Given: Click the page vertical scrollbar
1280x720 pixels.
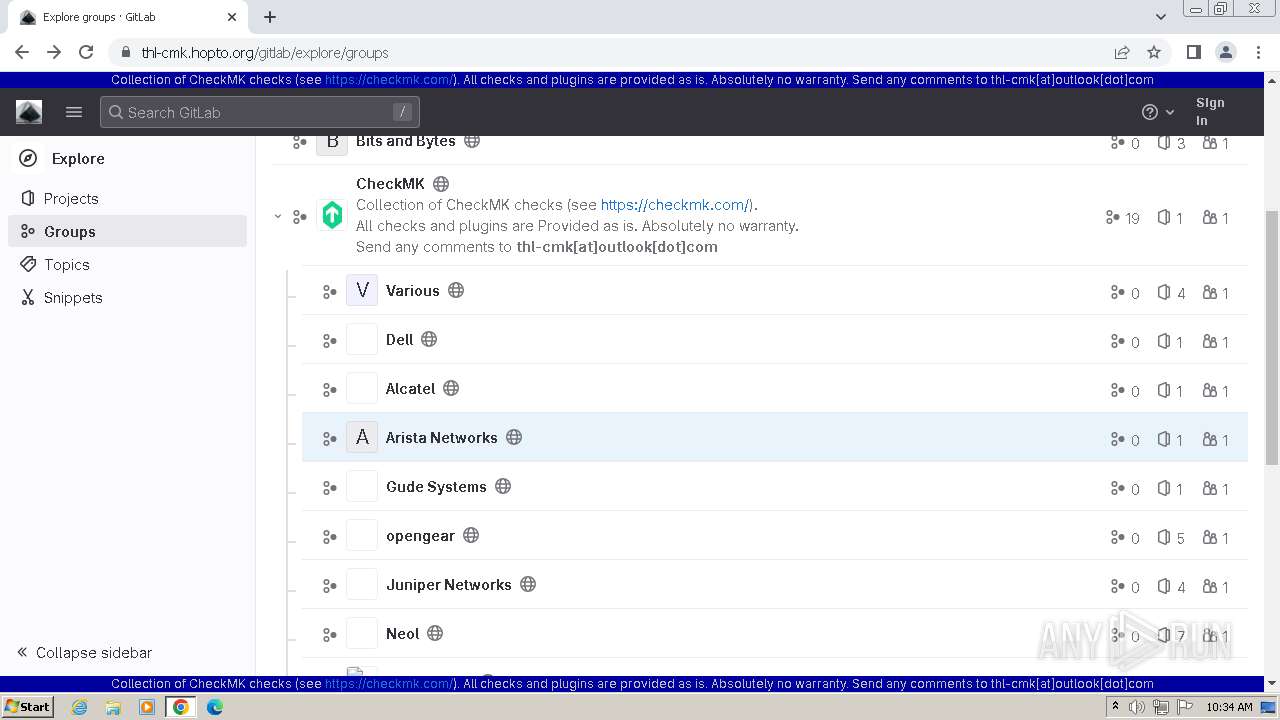Looking at the screenshot, I should (x=1272, y=338).
